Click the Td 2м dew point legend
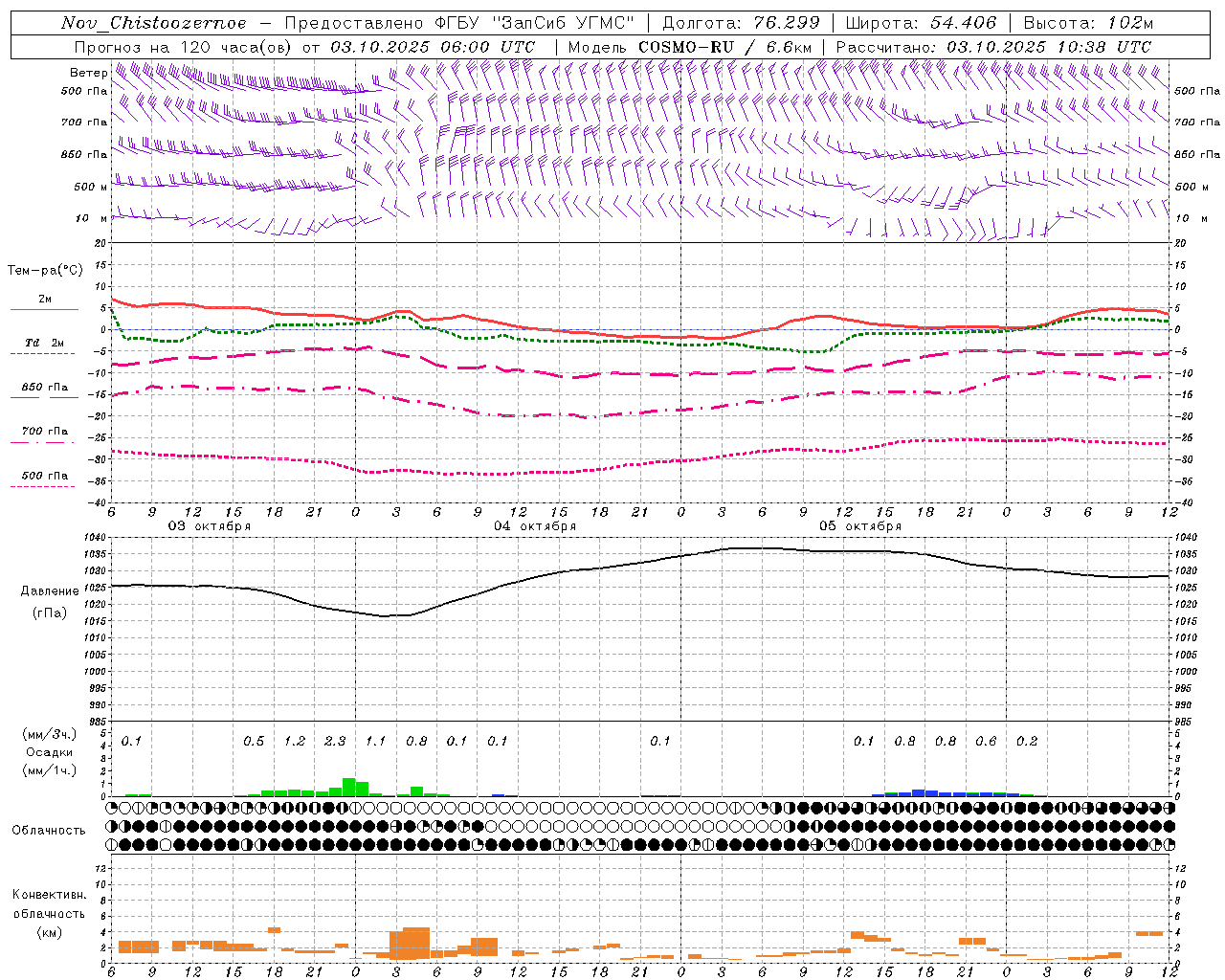 [x=44, y=343]
